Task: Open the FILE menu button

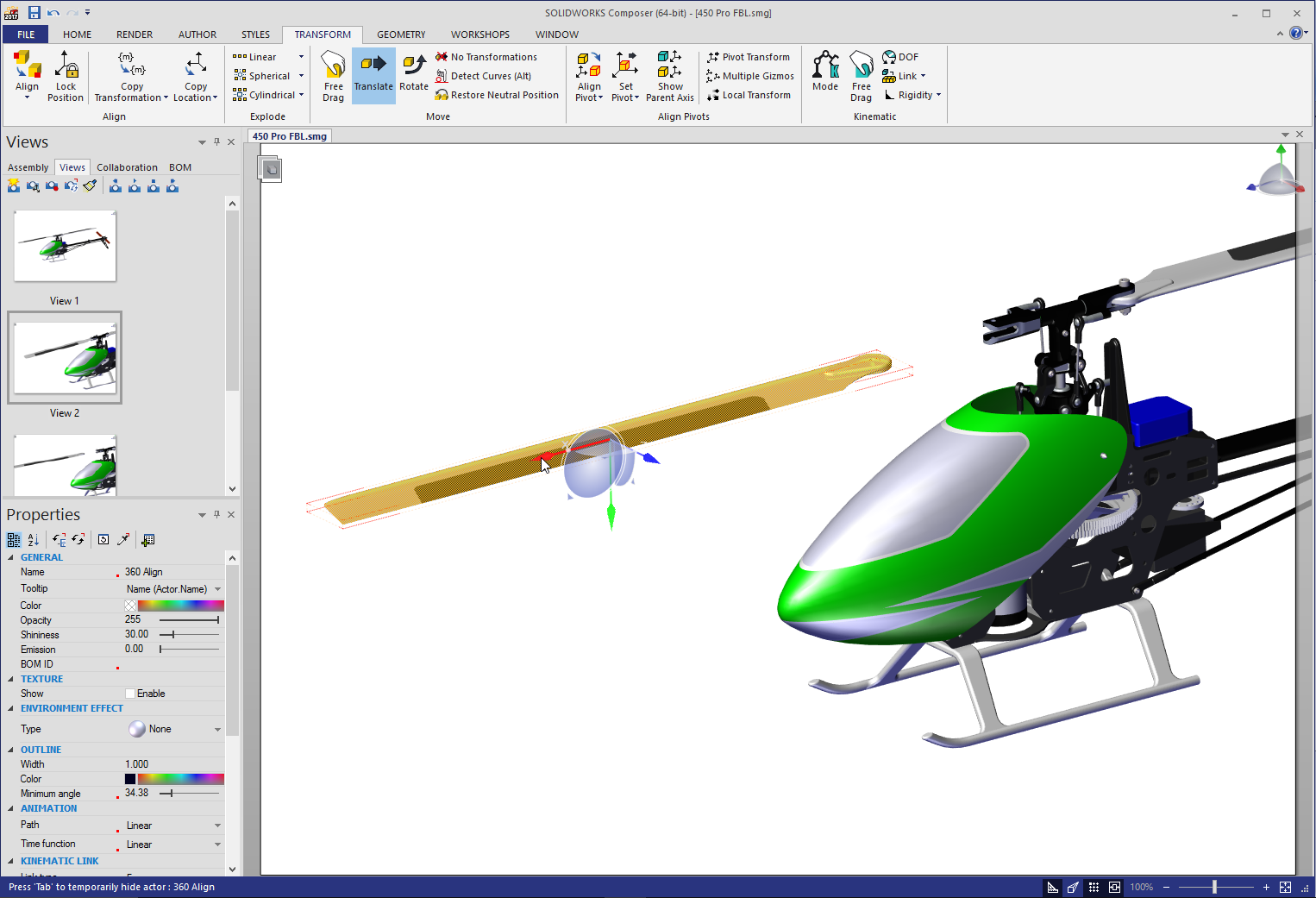Action: (x=26, y=35)
